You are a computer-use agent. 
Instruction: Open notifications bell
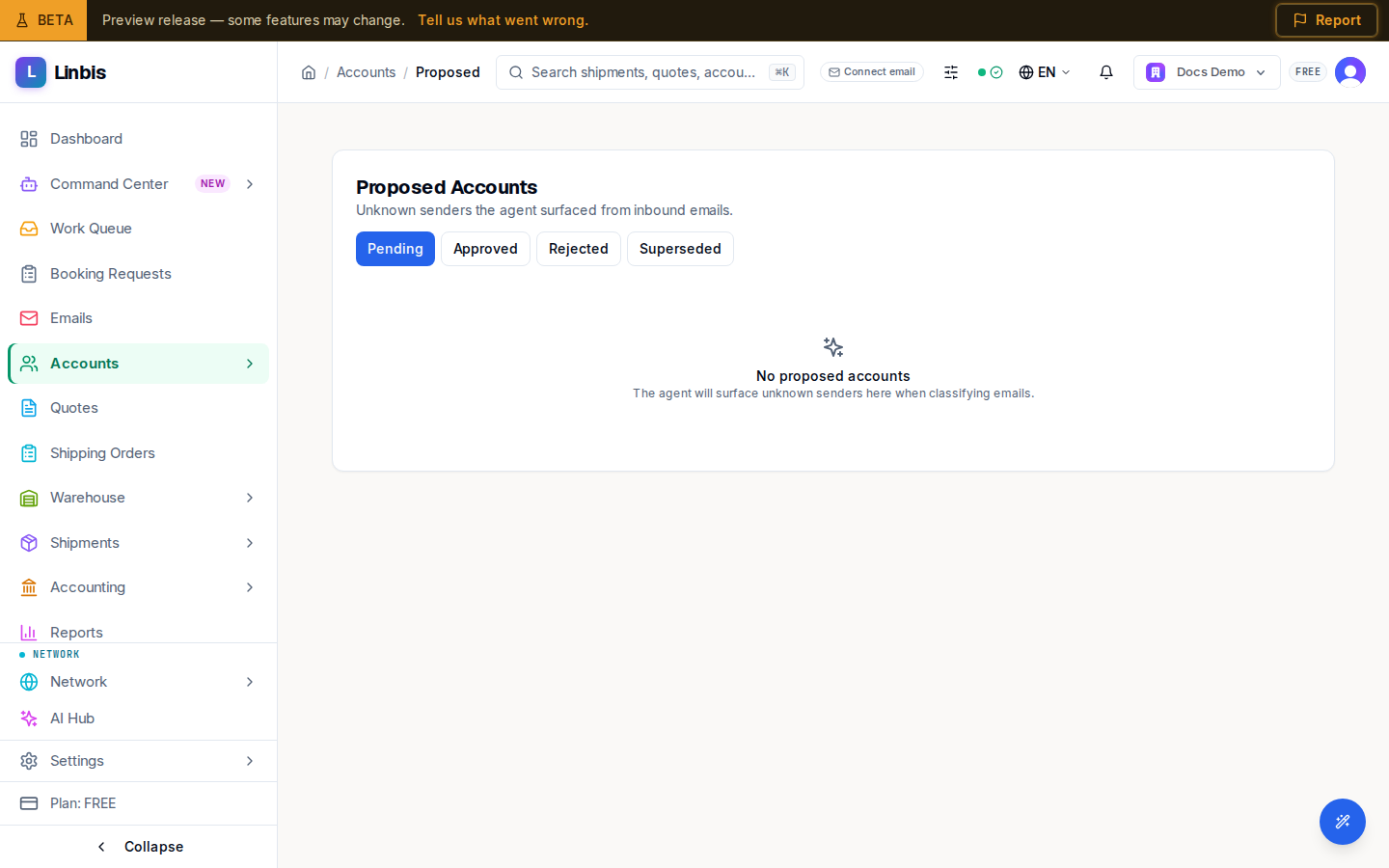coord(1106,72)
